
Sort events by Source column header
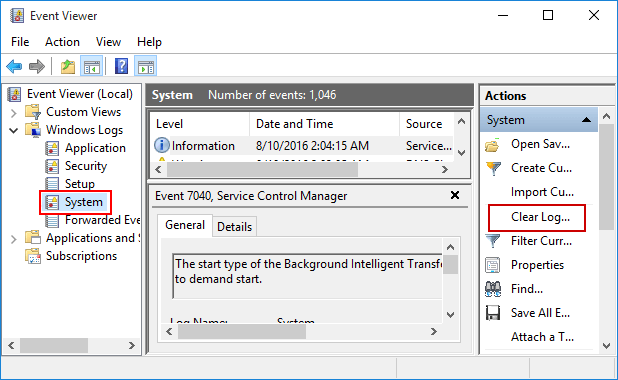(426, 124)
